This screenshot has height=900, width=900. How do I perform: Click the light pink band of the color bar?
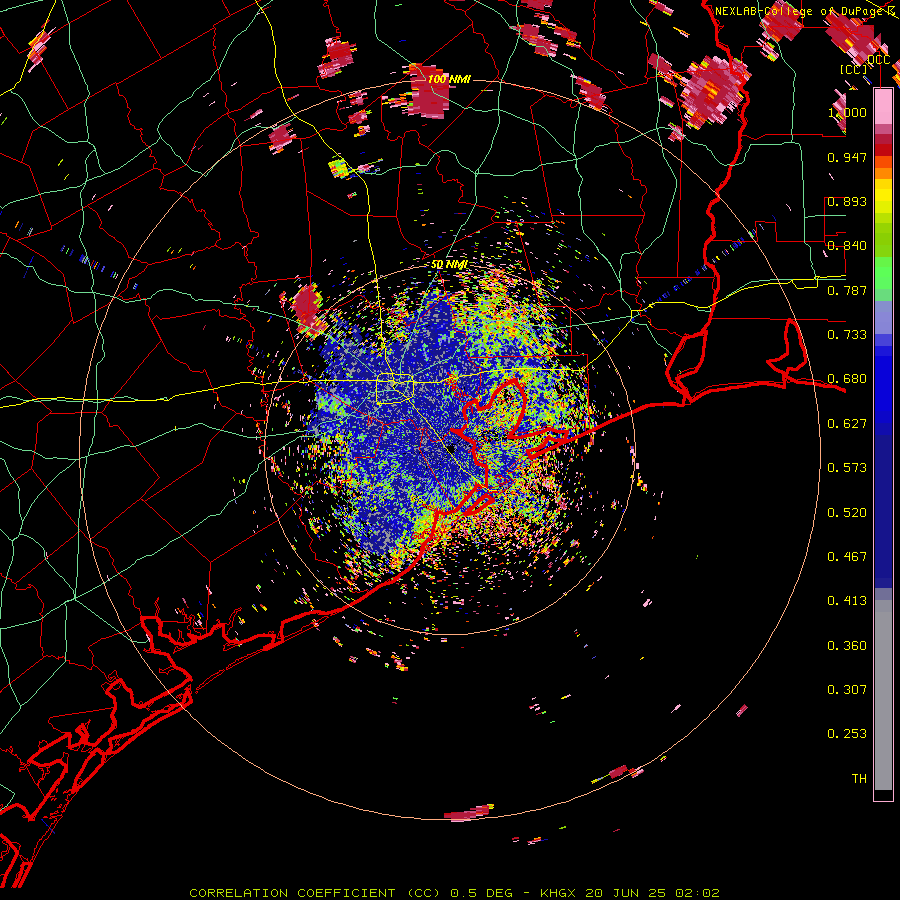[883, 106]
